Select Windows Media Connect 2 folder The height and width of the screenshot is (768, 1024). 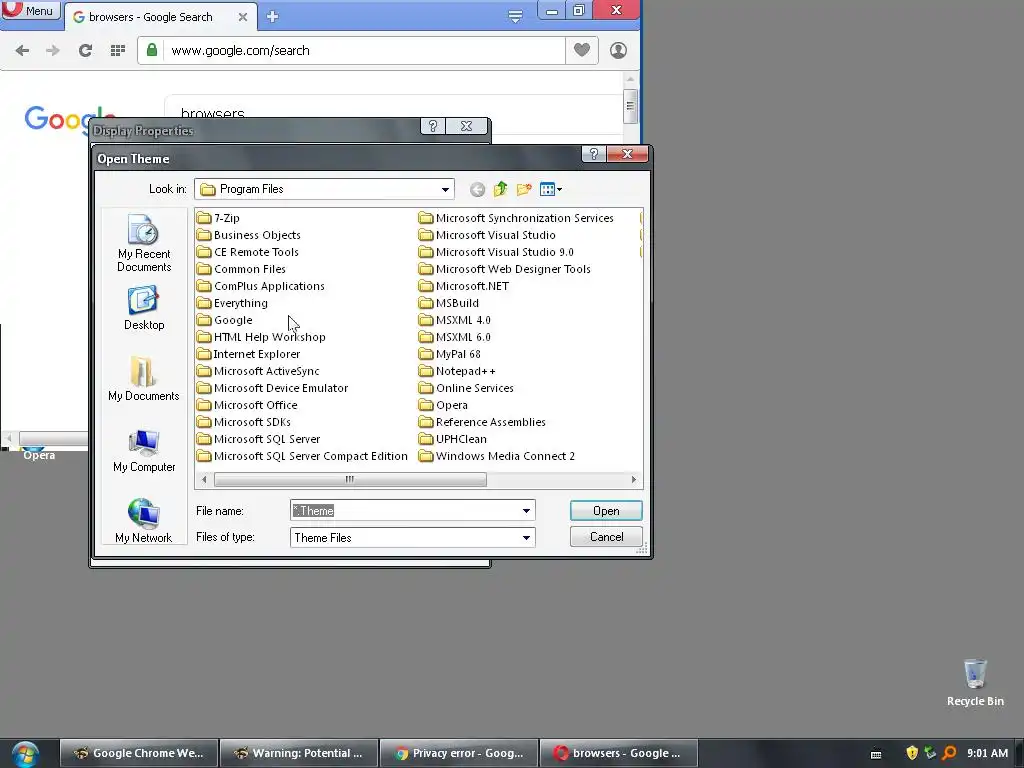(497, 456)
